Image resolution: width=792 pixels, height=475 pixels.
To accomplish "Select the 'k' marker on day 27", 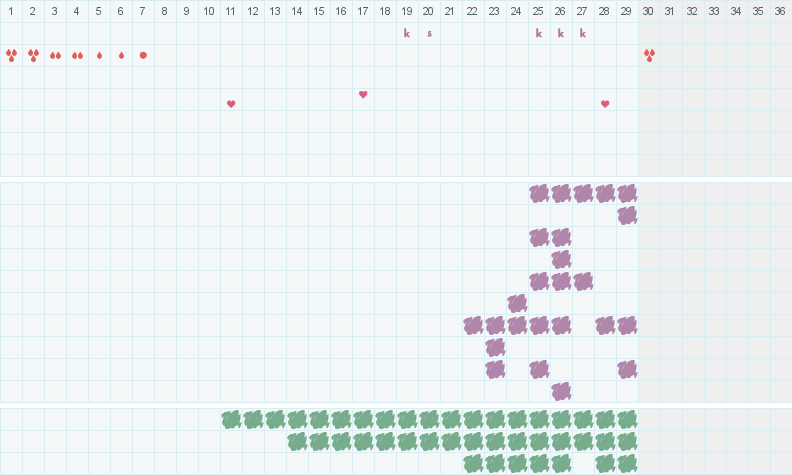I will 583,33.
